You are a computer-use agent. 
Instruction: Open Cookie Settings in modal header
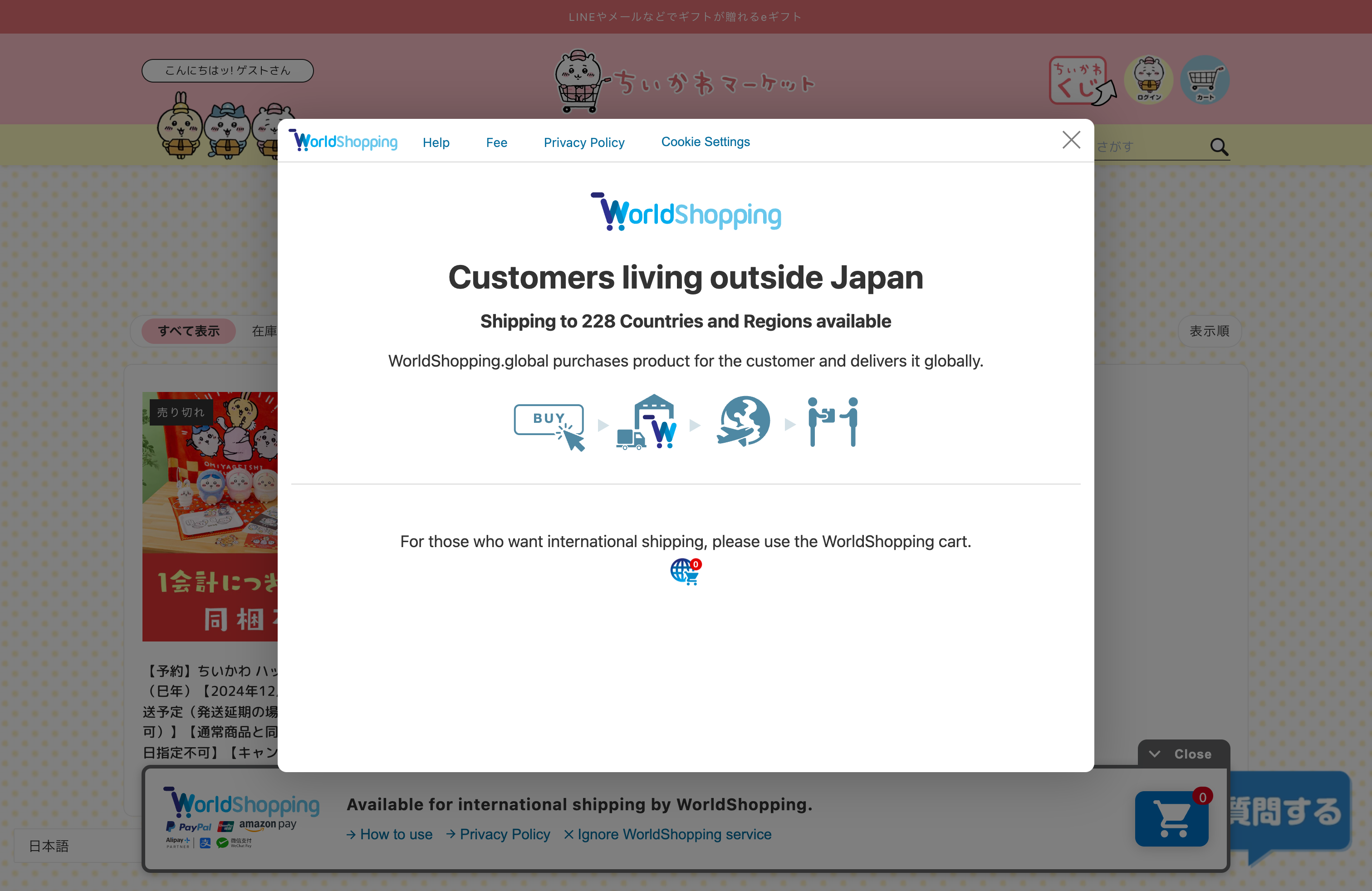coord(705,142)
